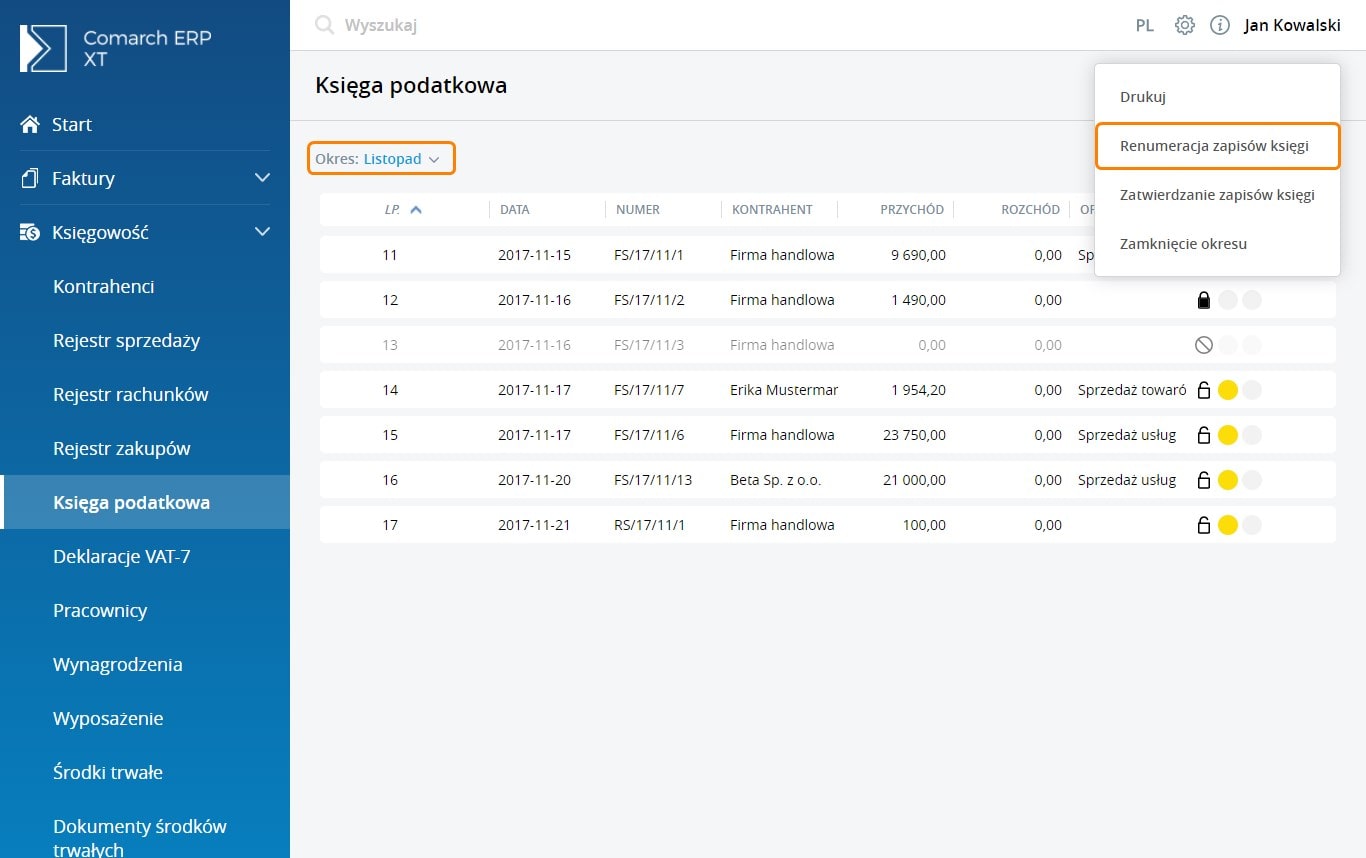Screen dimensions: 1366x858
Task: Select Zatwierdzanie zapisów księgi
Action: [x=1217, y=195]
